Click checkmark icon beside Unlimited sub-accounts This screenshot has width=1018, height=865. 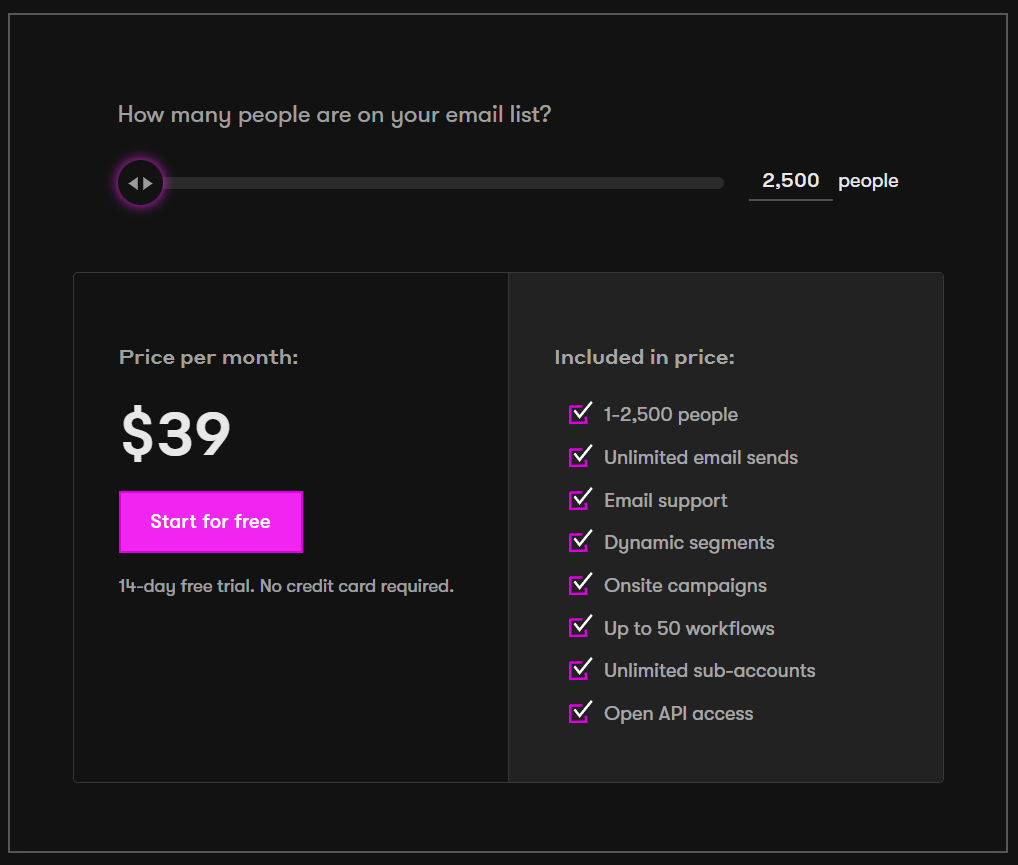click(x=580, y=669)
